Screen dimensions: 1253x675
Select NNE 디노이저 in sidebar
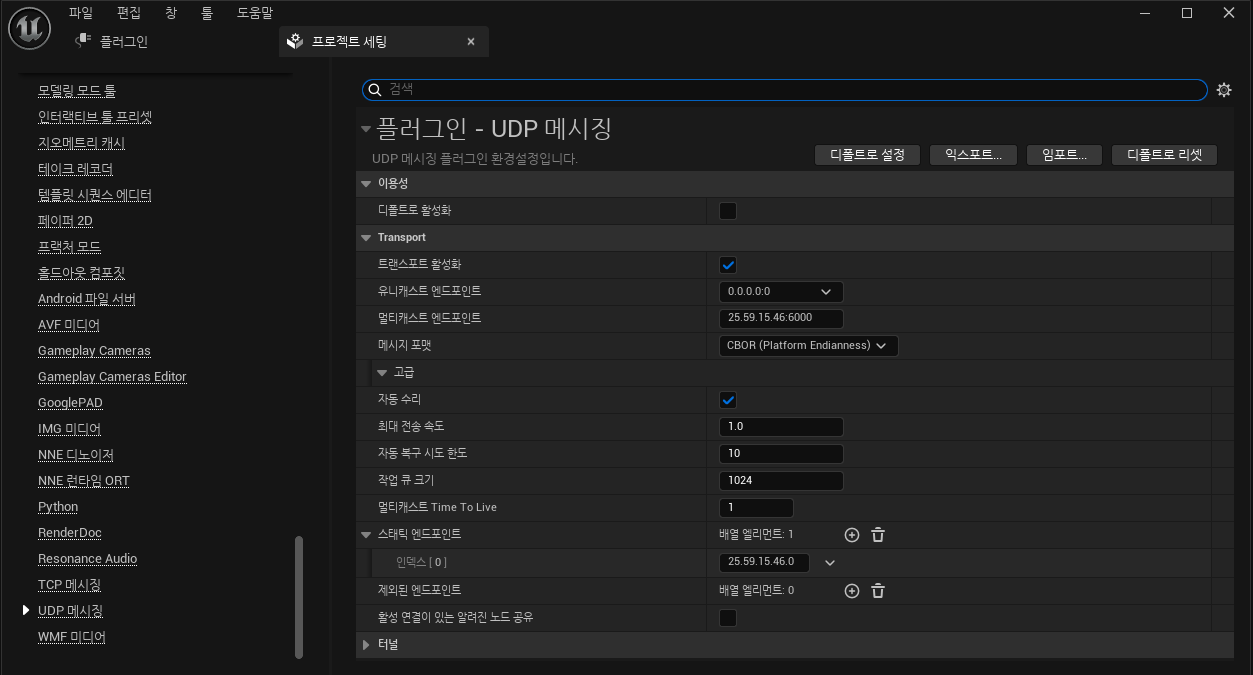pyautogui.click(x=76, y=455)
